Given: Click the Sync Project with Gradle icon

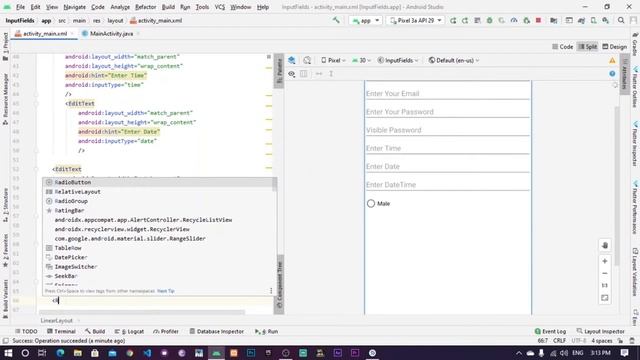Looking at the screenshot, I should [x=581, y=20].
